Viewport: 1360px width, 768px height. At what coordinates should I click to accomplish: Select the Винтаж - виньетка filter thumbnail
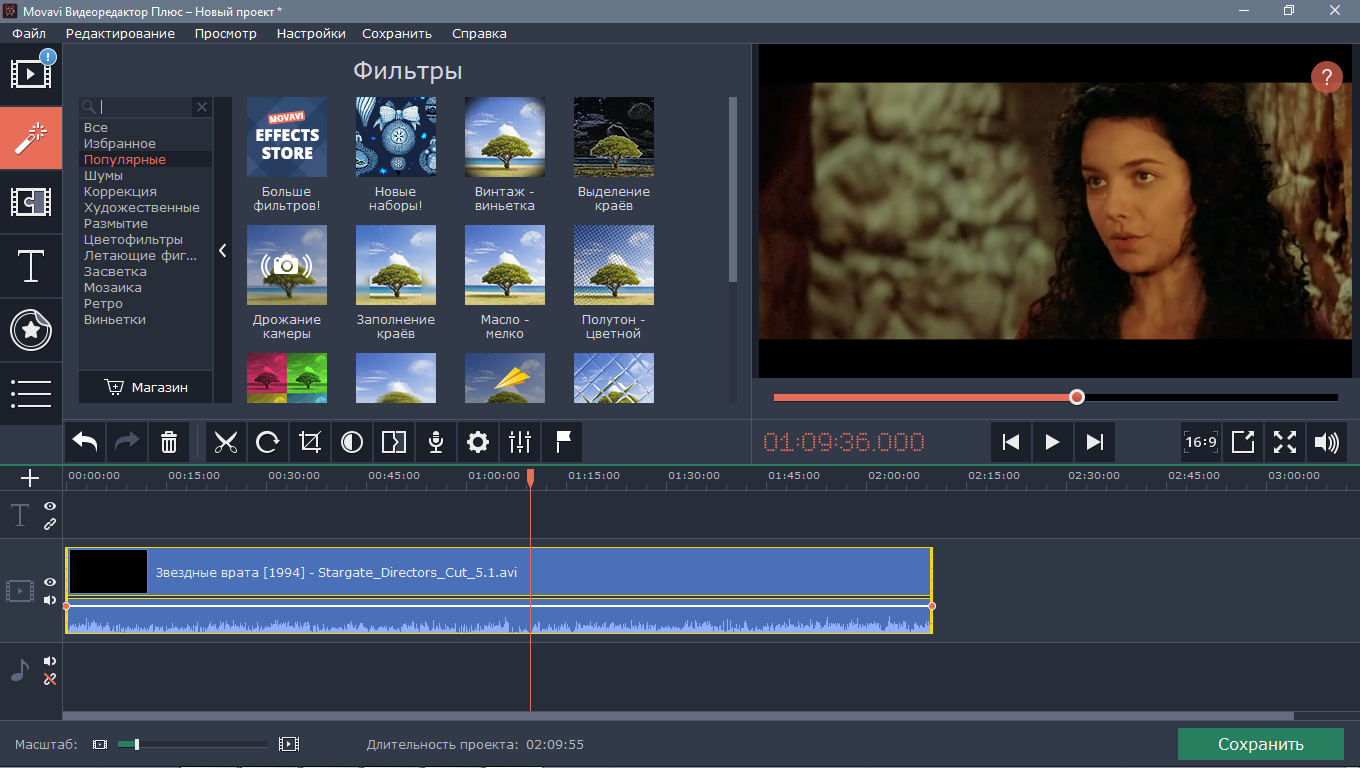click(505, 137)
